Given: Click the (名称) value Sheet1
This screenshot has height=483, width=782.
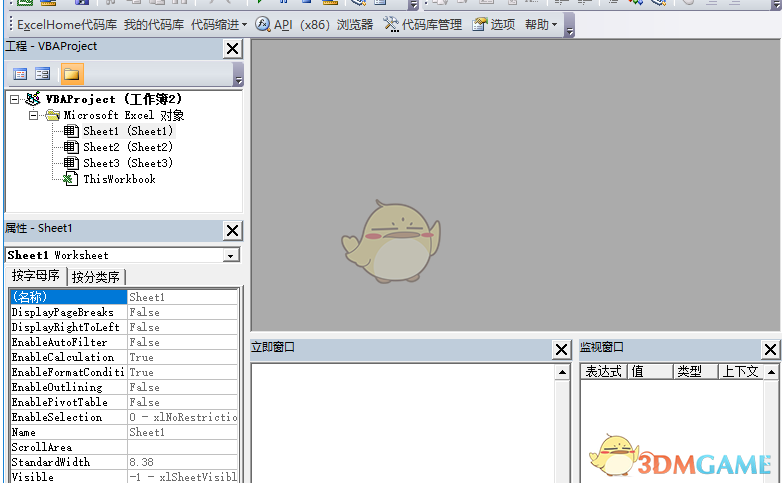Looking at the screenshot, I should pyautogui.click(x=183, y=297).
